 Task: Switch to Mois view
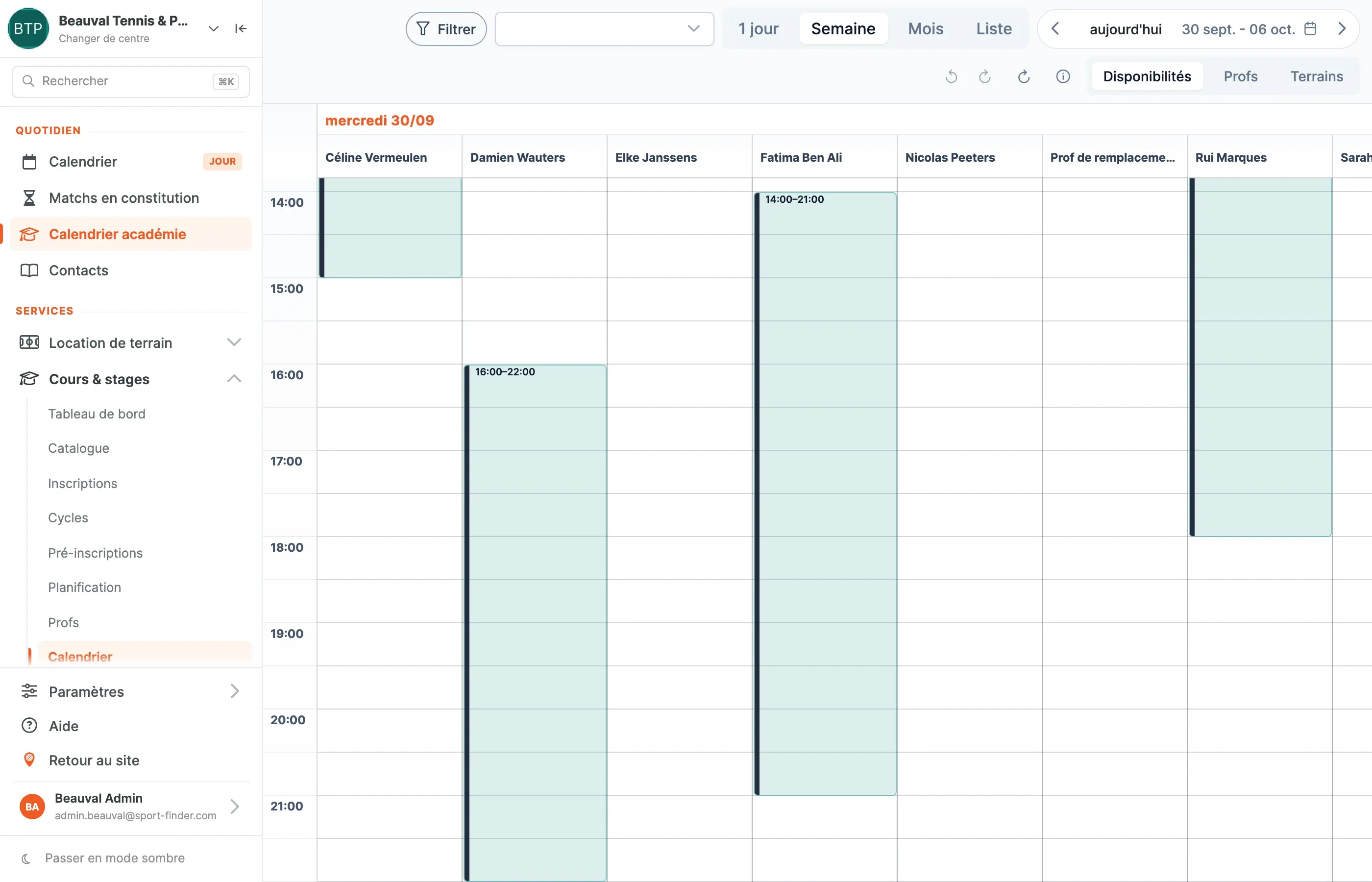coord(925,28)
